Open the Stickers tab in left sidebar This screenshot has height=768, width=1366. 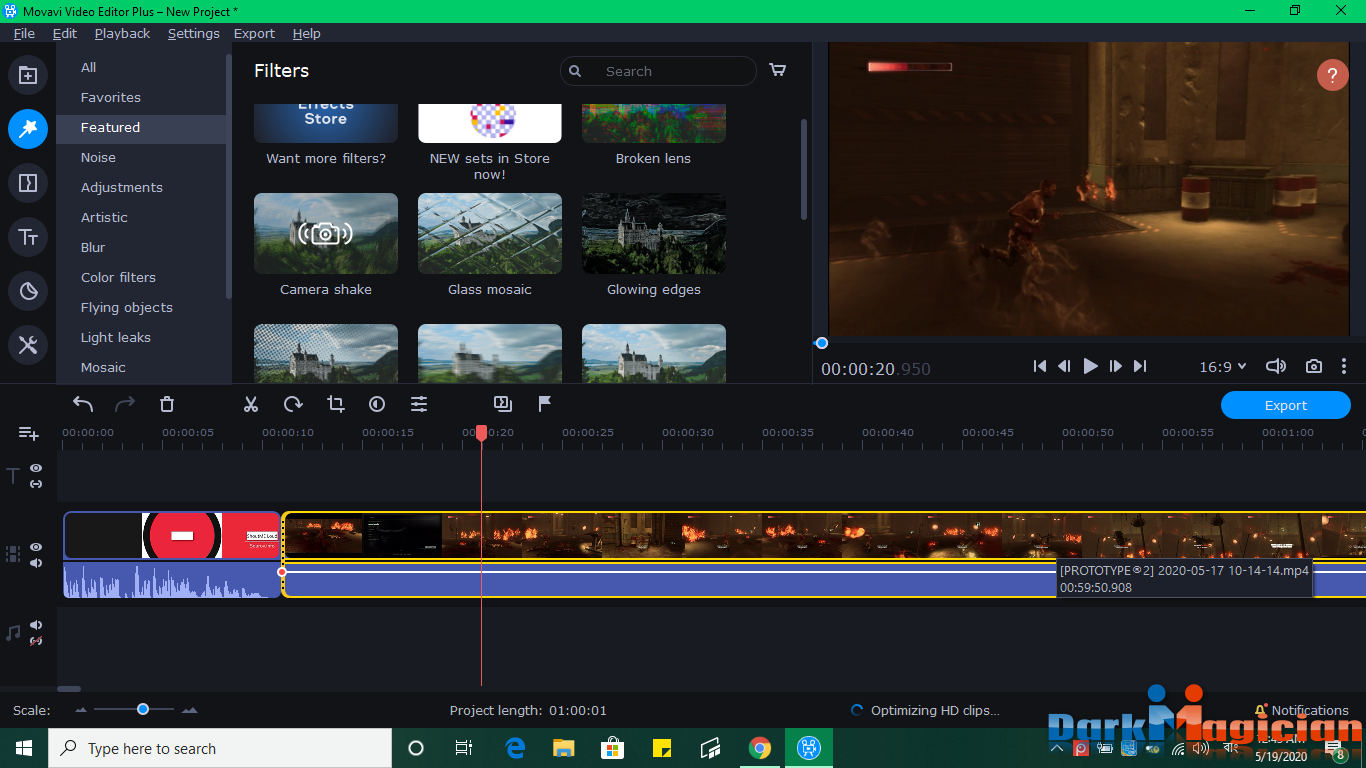[x=28, y=291]
